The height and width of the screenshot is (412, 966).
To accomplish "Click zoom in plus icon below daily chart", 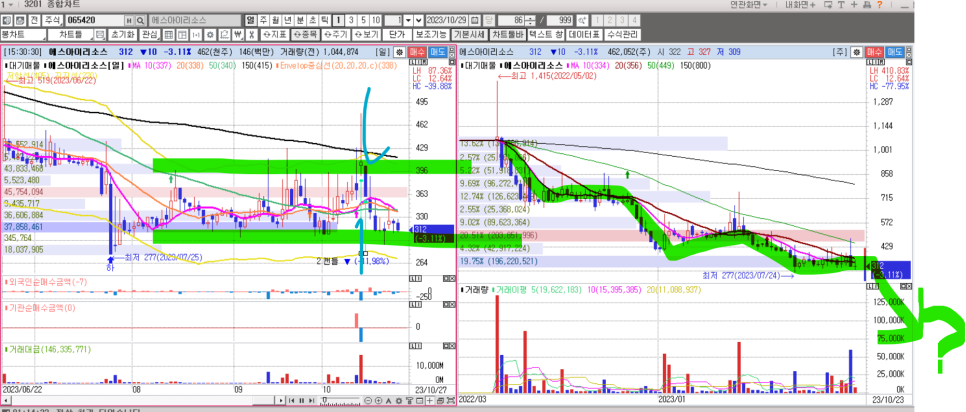I will coord(378,400).
